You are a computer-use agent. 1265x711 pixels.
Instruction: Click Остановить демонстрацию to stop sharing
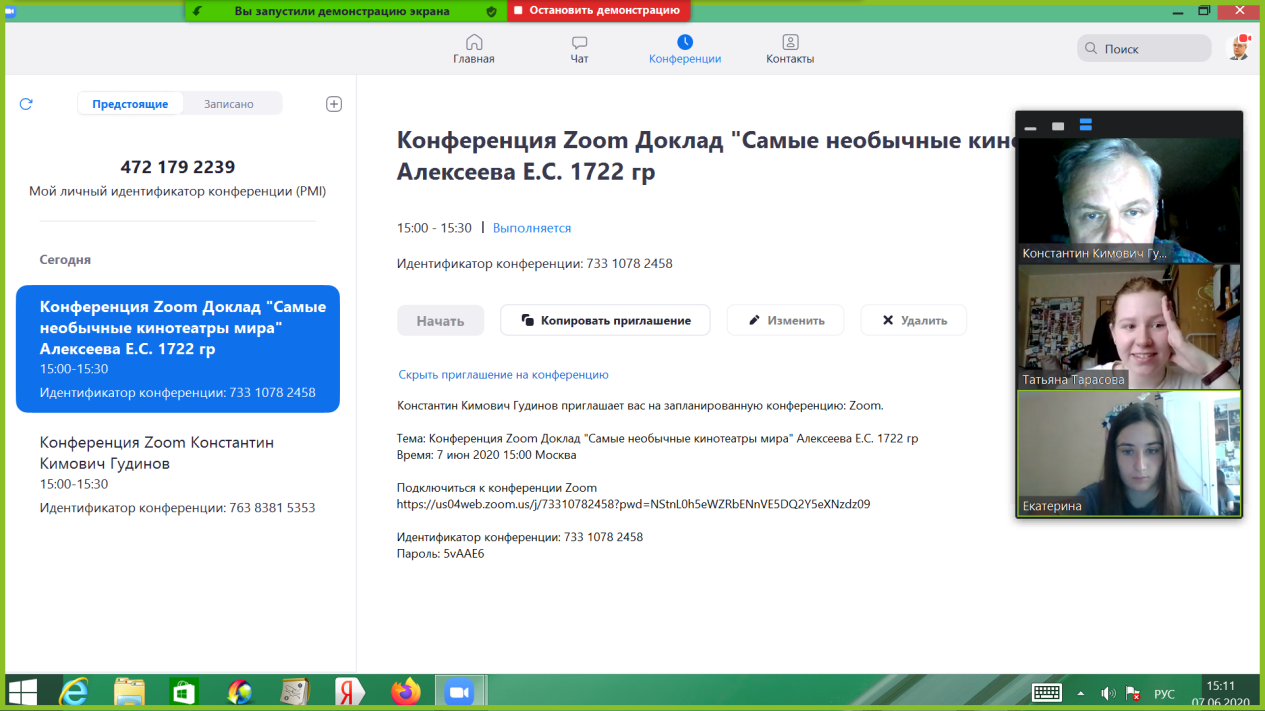(x=598, y=11)
